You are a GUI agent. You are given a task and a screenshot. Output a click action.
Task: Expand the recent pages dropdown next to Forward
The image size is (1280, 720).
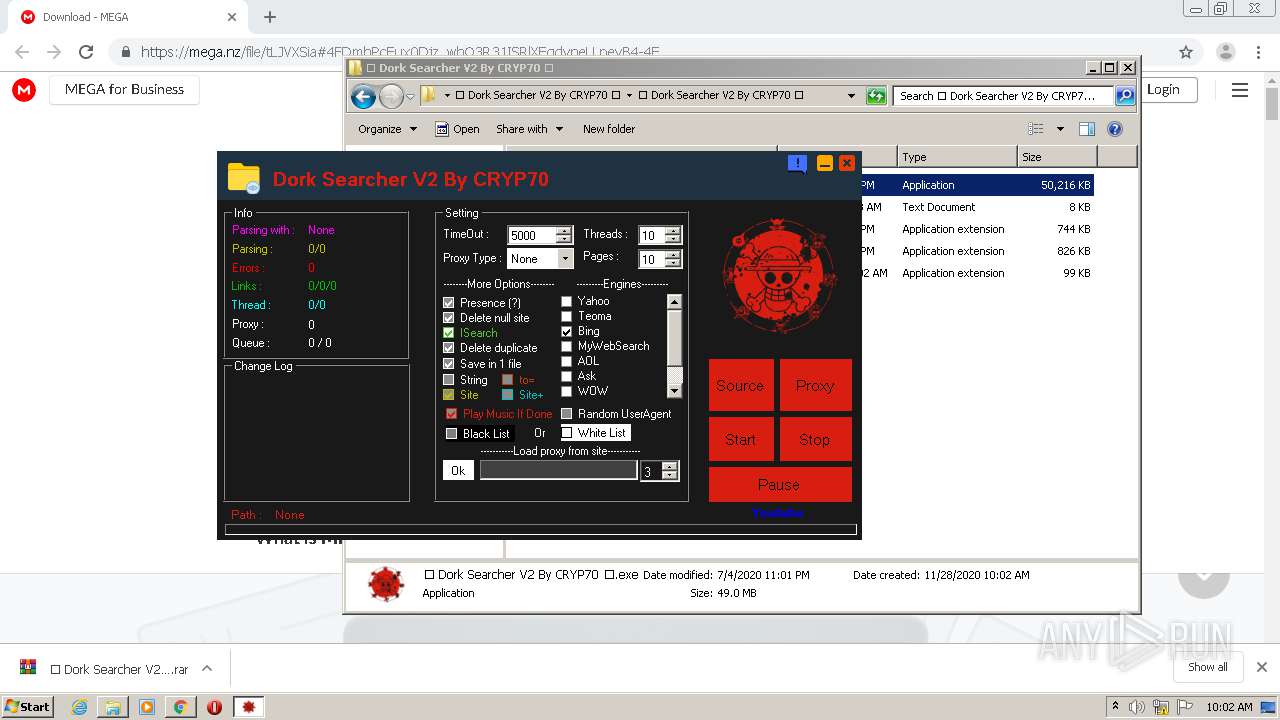point(410,97)
